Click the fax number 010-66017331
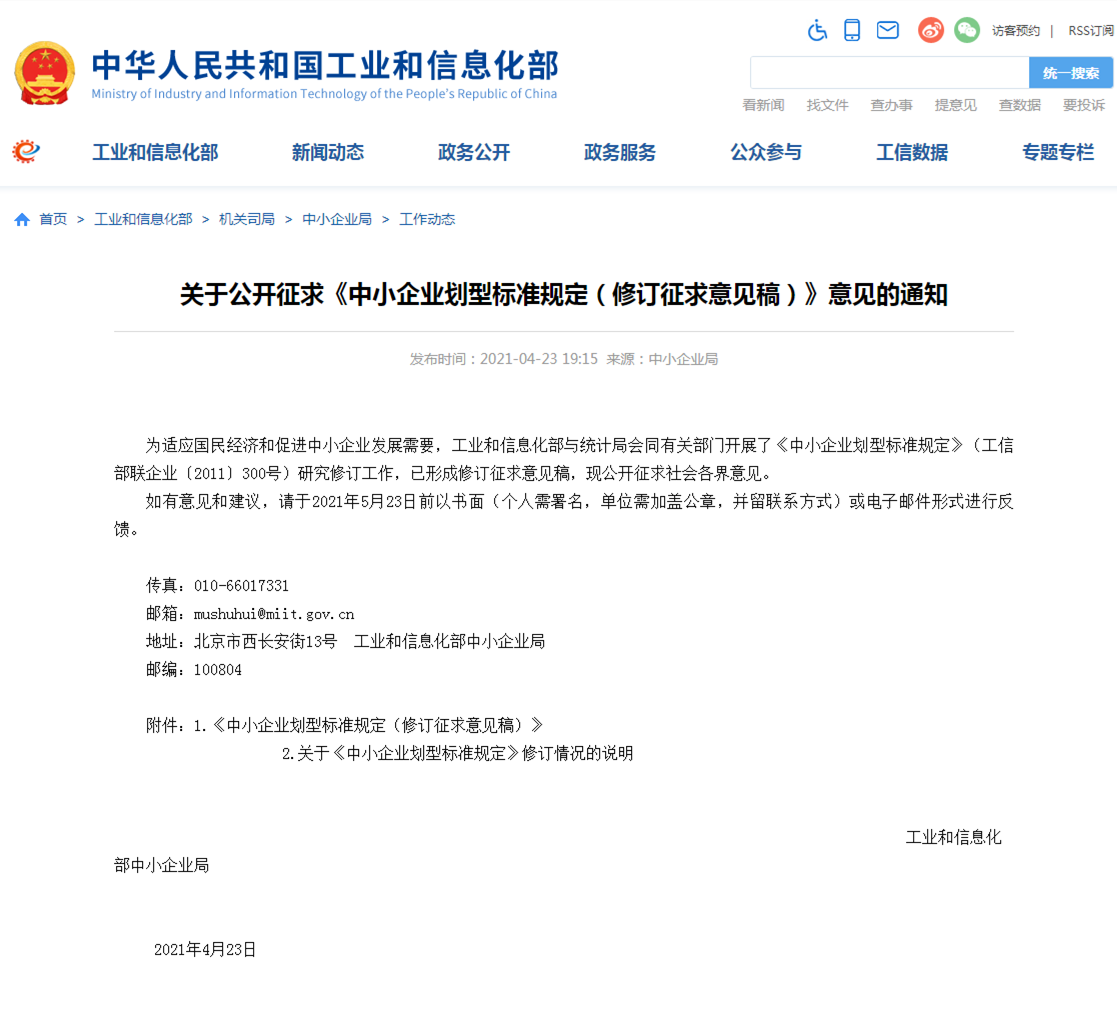This screenshot has width=1117, height=1035. (x=241, y=586)
